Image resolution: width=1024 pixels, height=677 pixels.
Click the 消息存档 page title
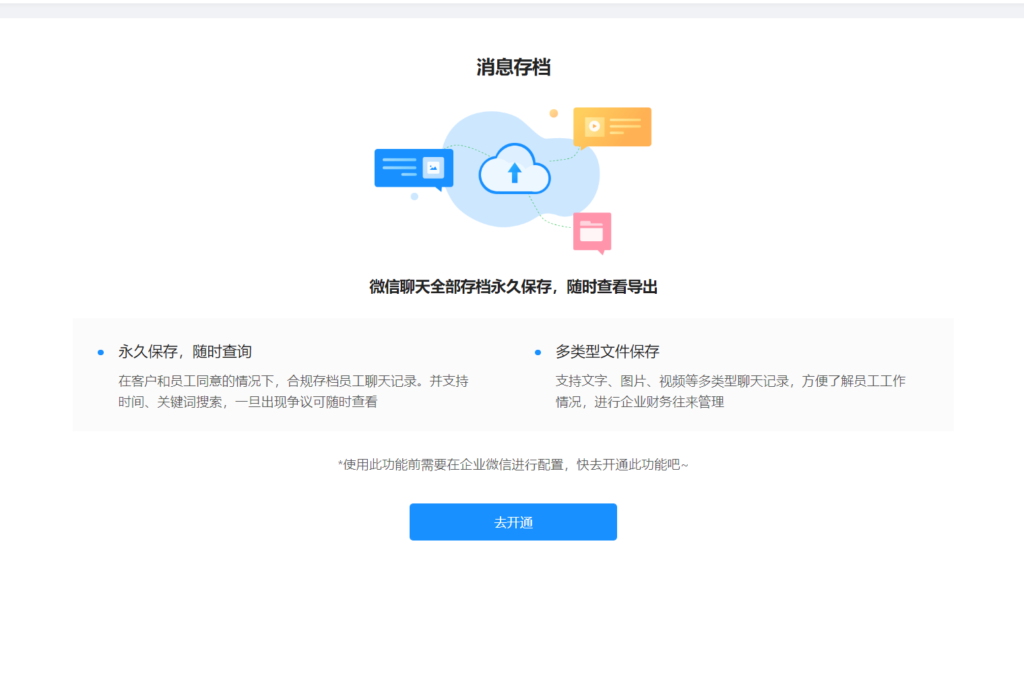point(513,68)
